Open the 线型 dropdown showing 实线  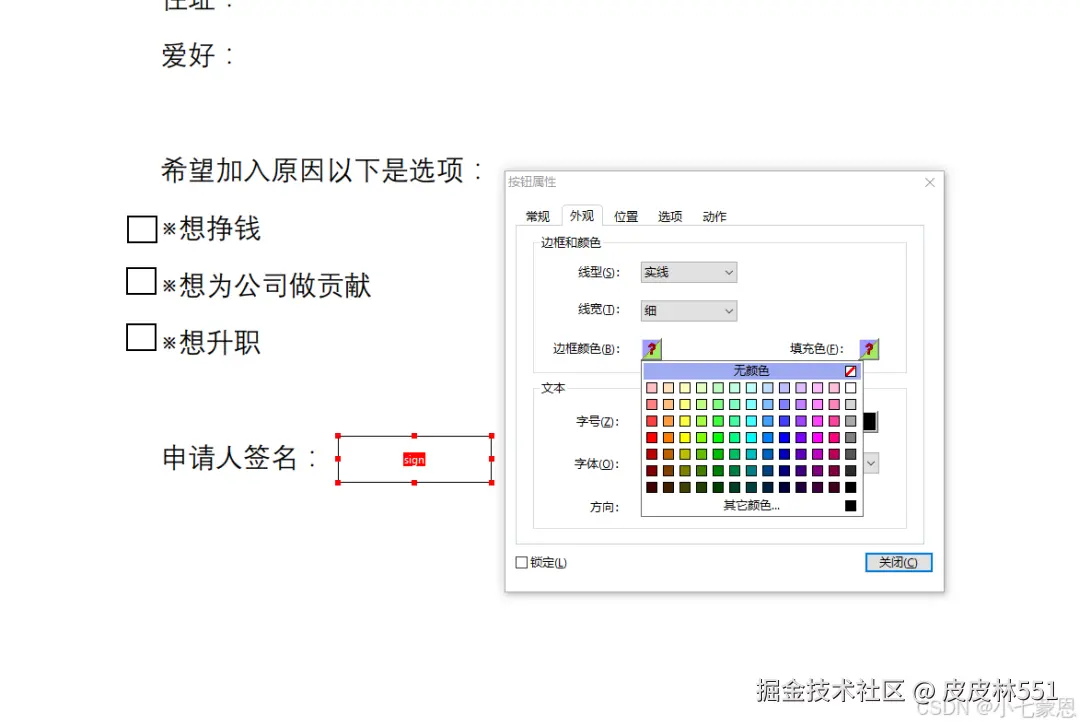(x=688, y=272)
